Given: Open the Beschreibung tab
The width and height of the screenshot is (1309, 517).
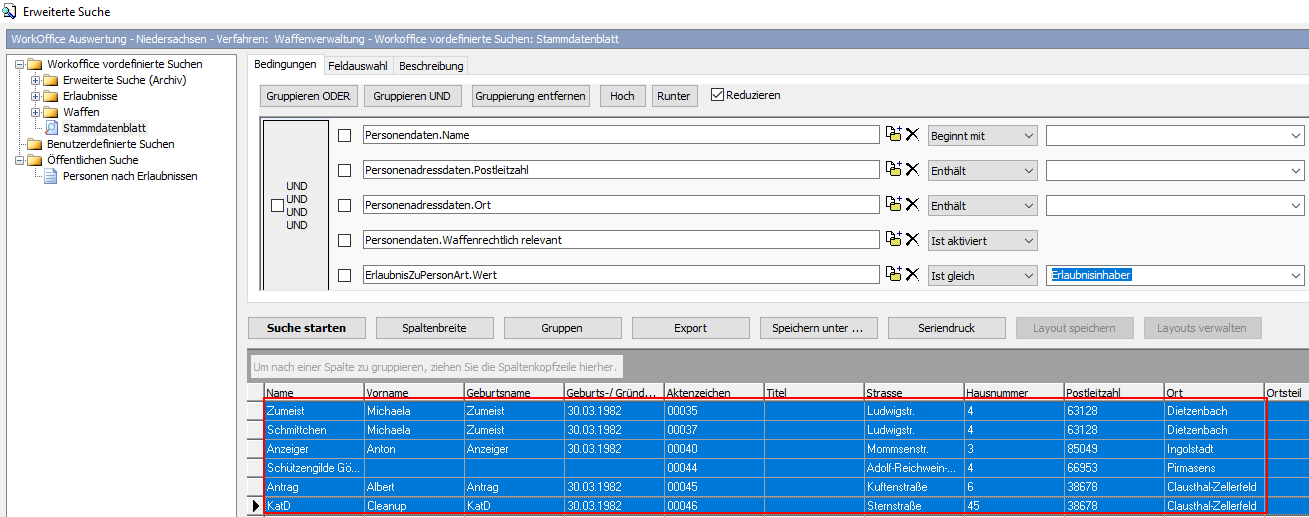Looking at the screenshot, I should tap(431, 66).
